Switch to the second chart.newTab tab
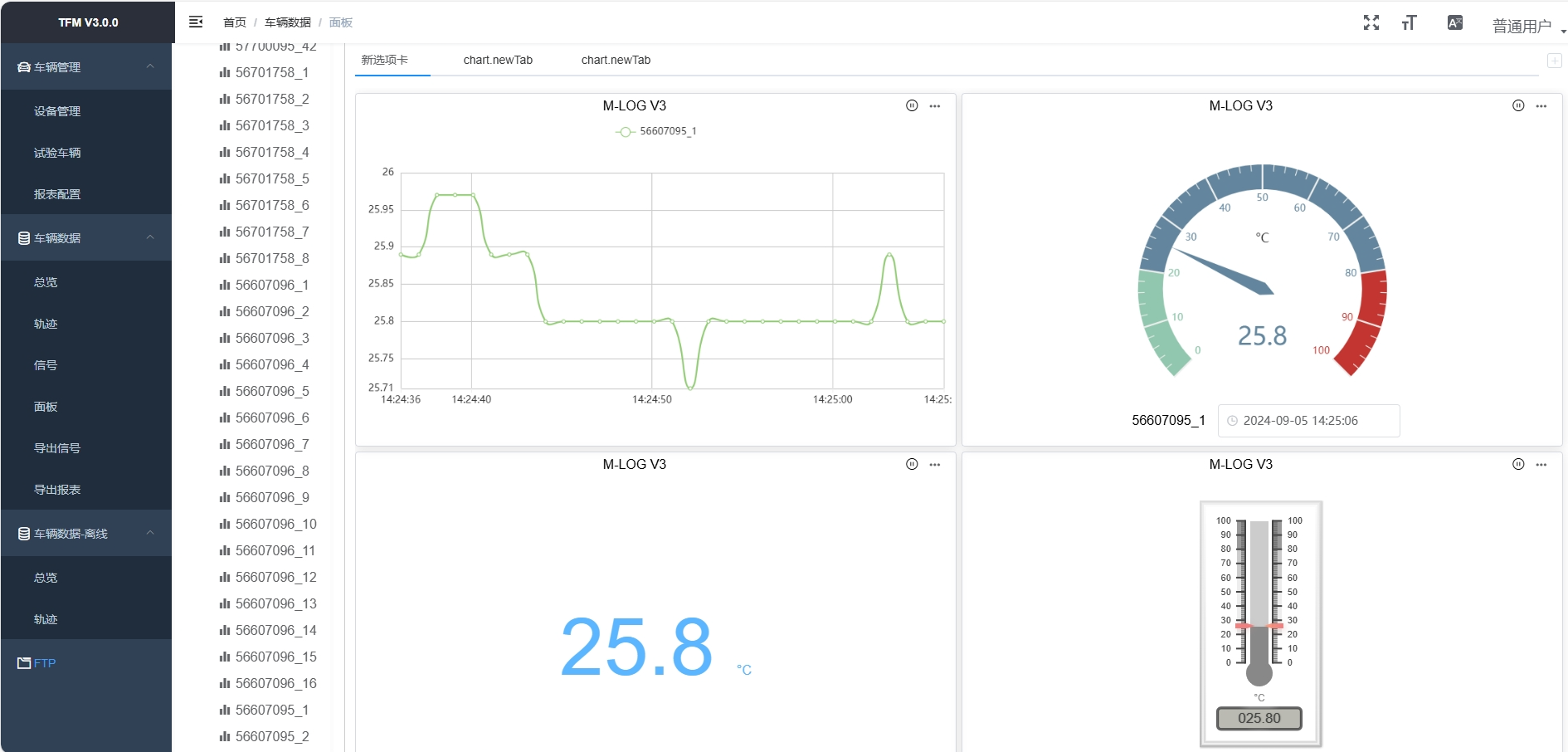The width and height of the screenshot is (1568, 752). 616,60
